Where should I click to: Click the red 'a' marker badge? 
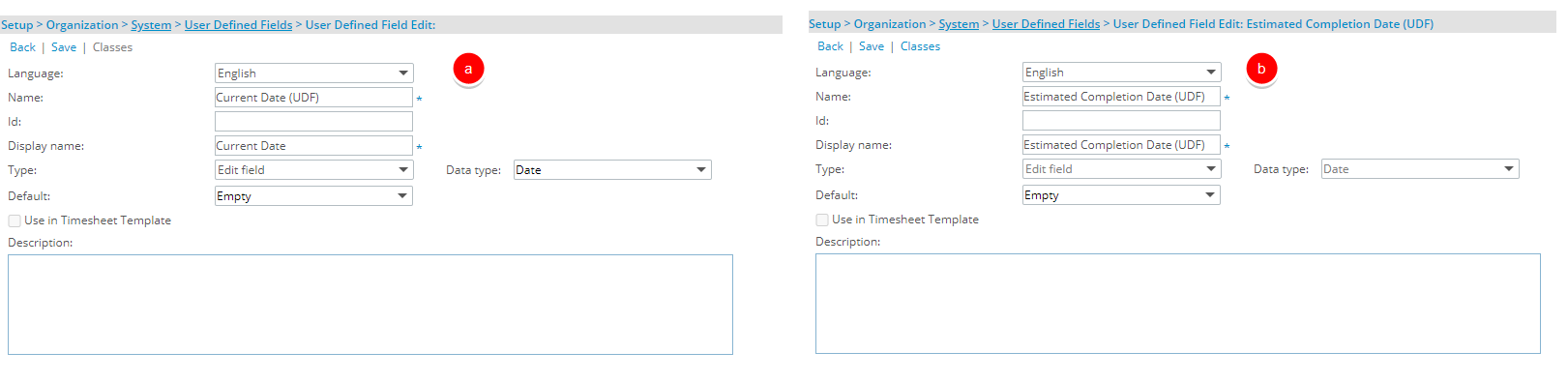click(x=468, y=69)
